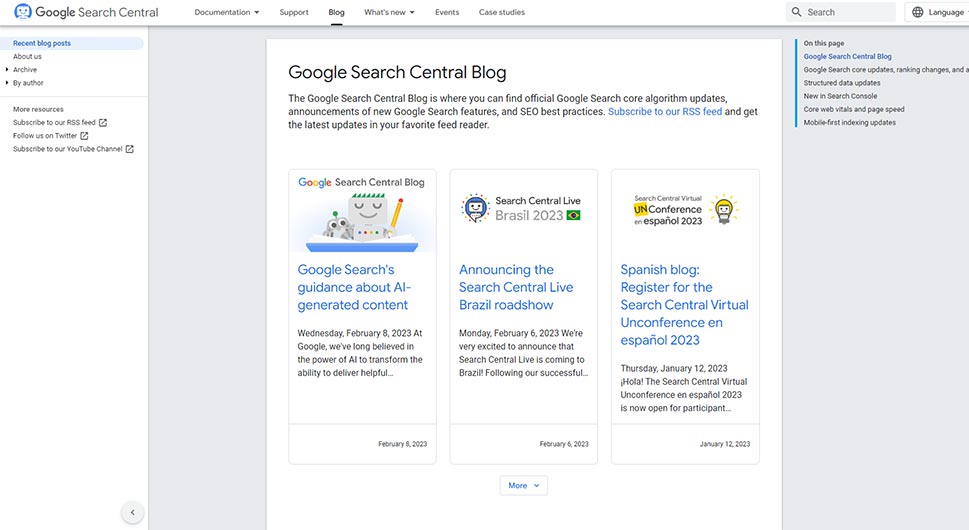The image size is (969, 530).
Task: Click the More button below the cards
Action: coord(523,486)
